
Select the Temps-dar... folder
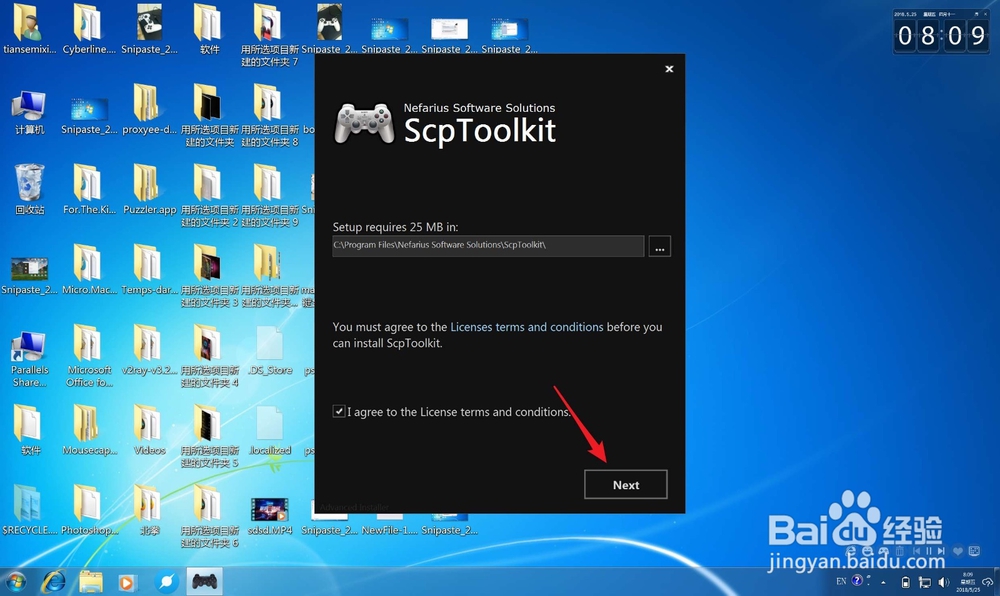click(149, 270)
